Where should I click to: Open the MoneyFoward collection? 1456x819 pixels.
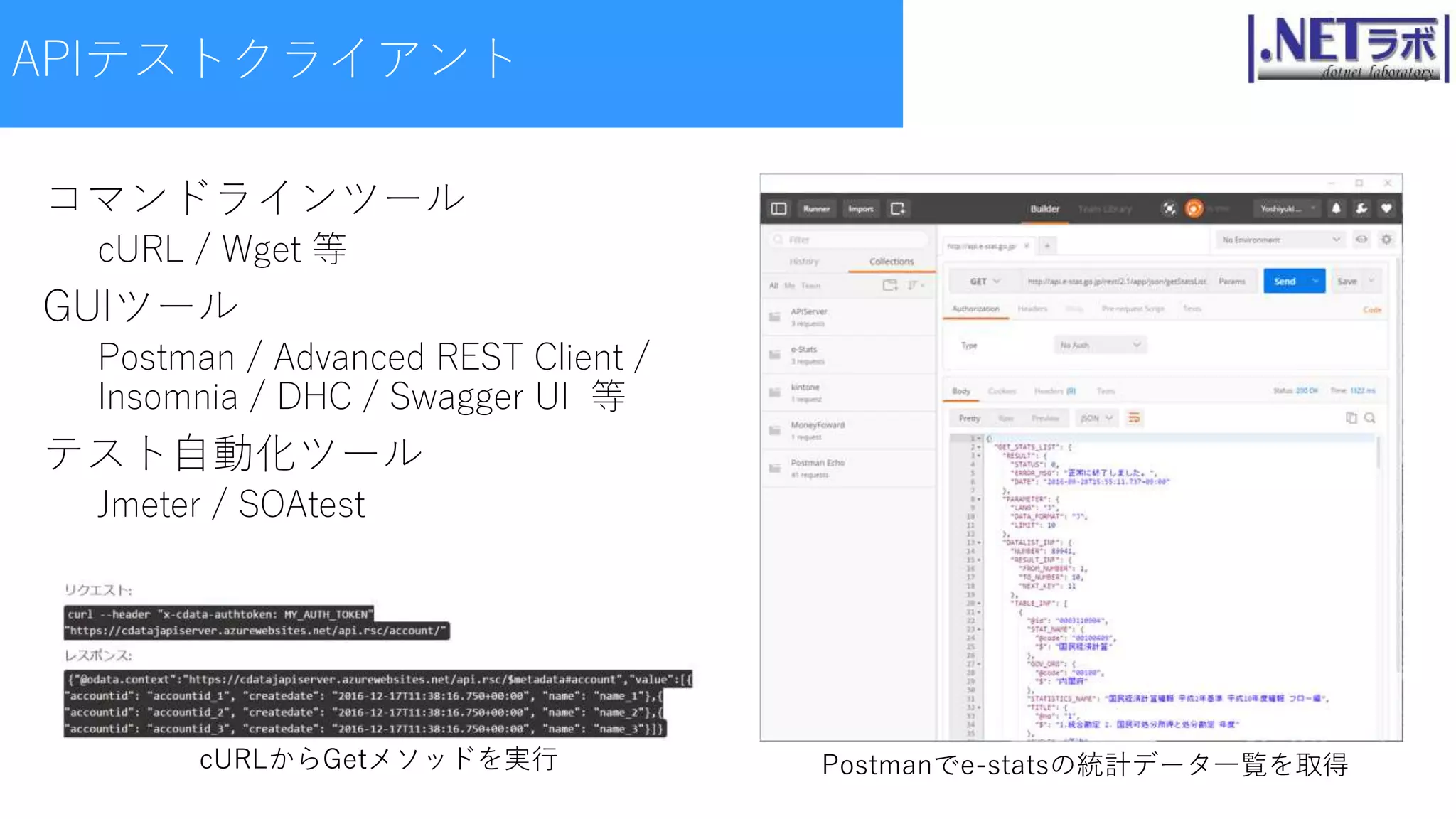tap(848, 430)
